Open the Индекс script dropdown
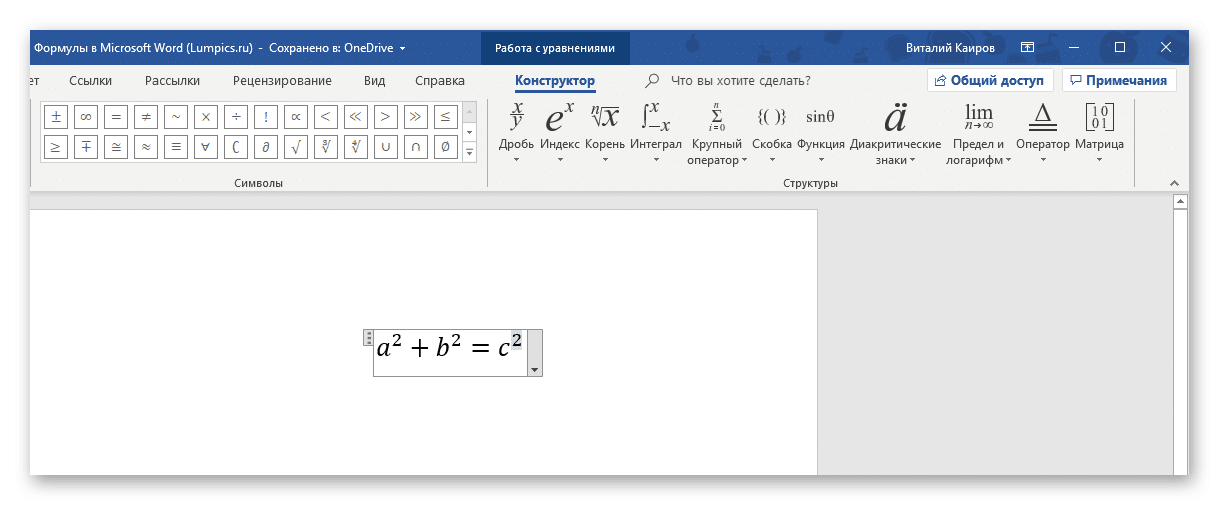The image size is (1219, 505). pyautogui.click(x=559, y=134)
